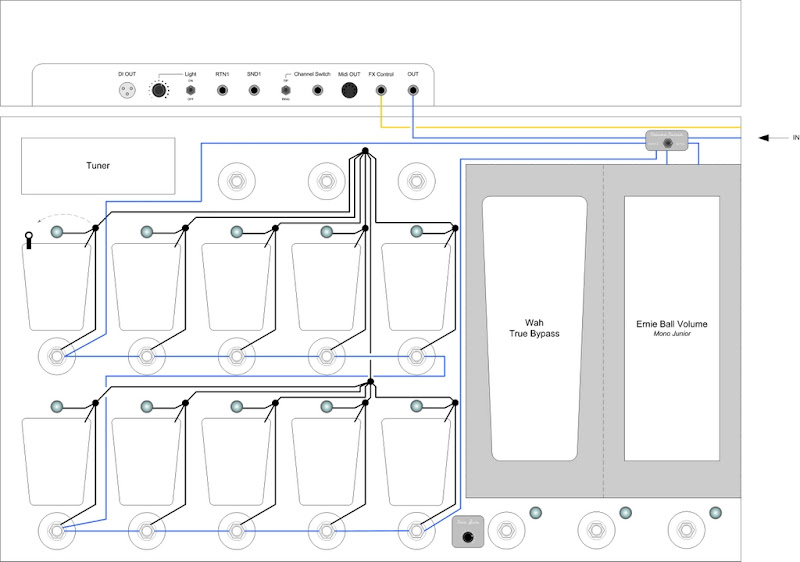Click the dashed curved rotation arrow
This screenshot has height=562, width=800.
click(65, 218)
